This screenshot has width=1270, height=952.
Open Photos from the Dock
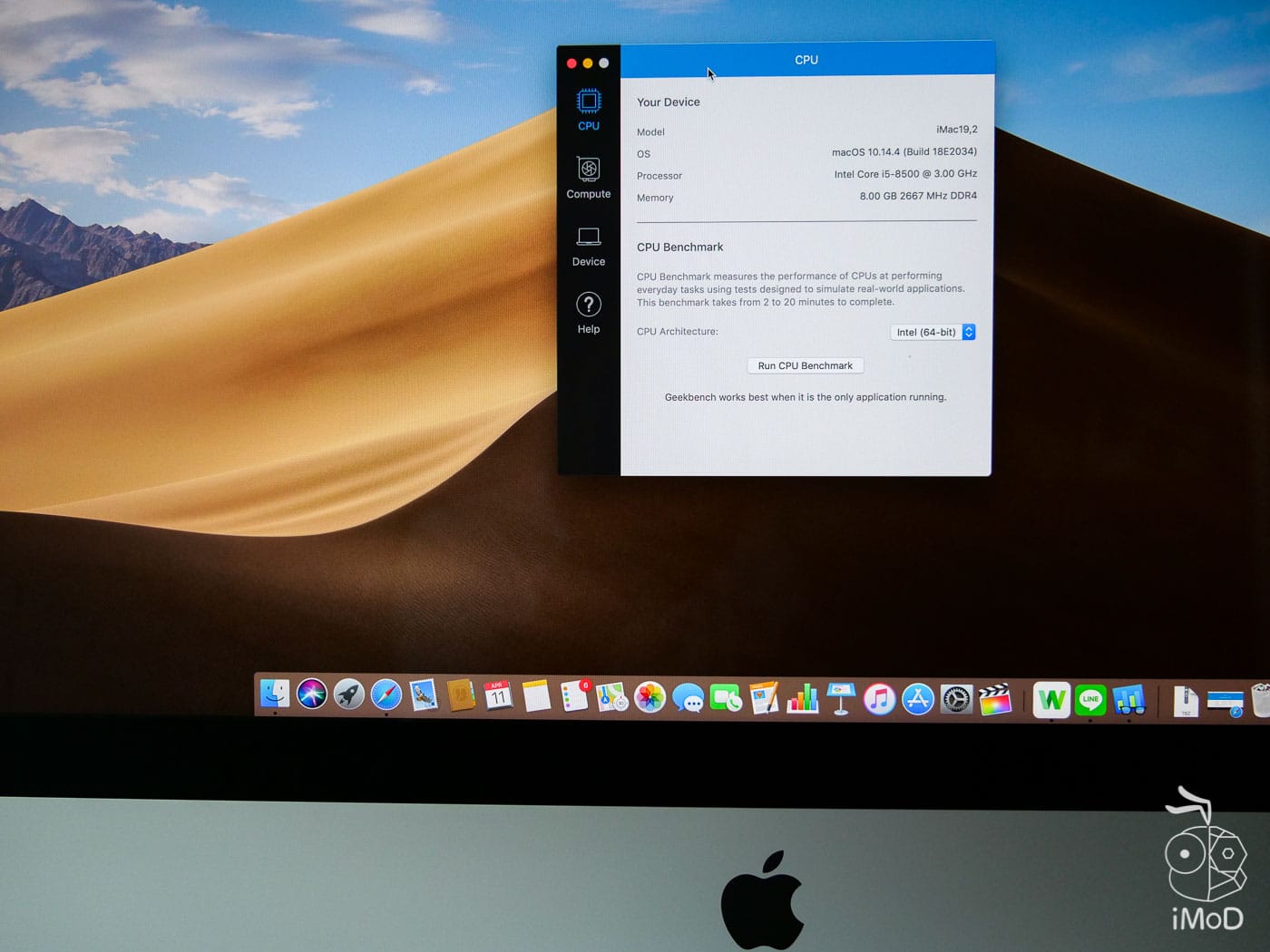pos(650,698)
